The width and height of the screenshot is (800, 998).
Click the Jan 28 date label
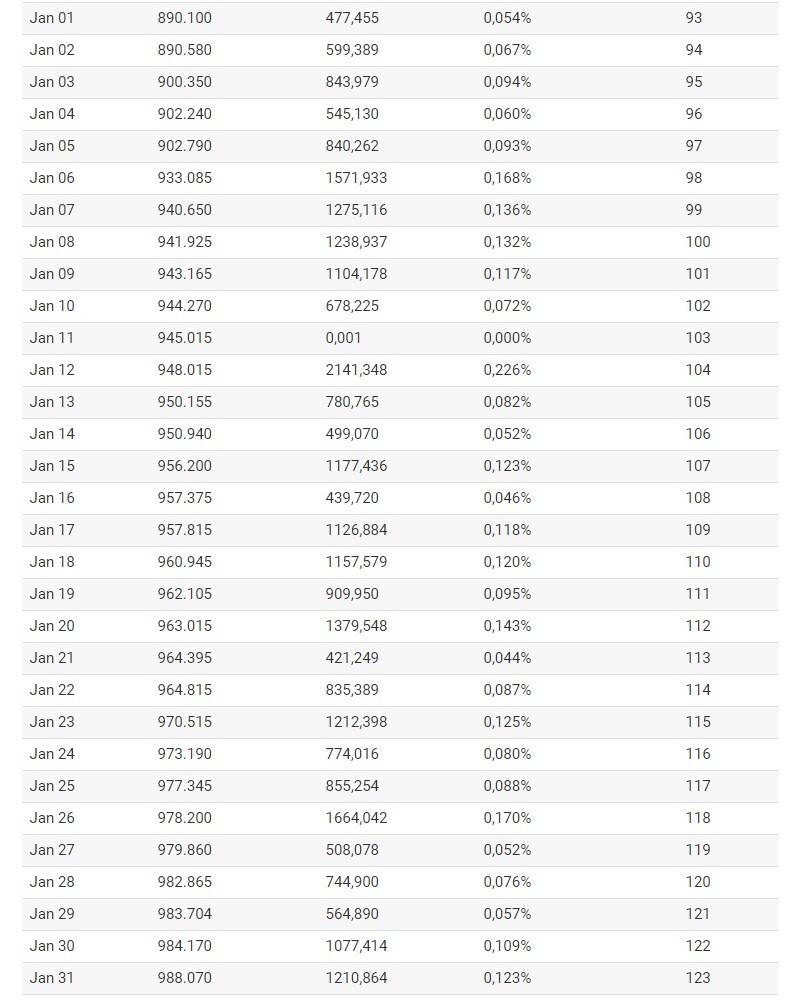(52, 882)
